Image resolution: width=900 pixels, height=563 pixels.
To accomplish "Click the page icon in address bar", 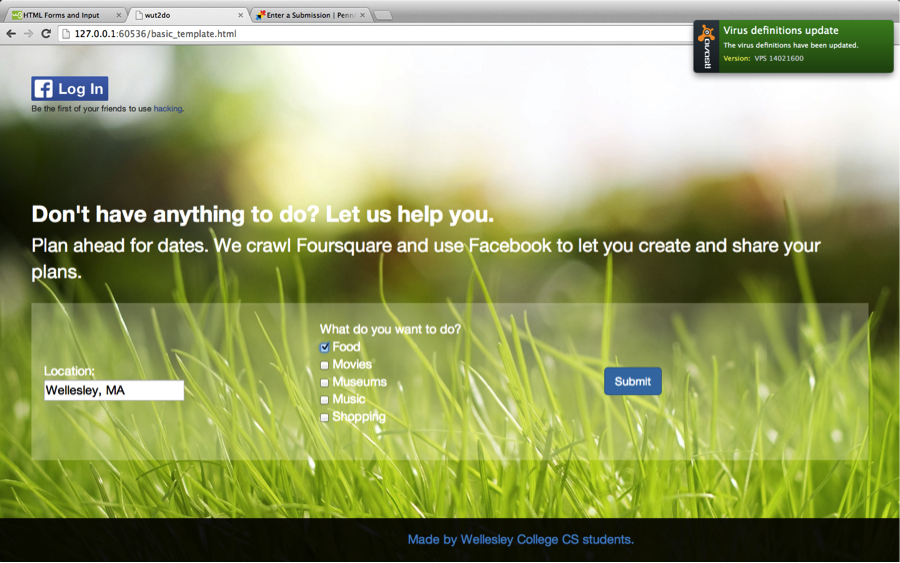I will pos(66,34).
